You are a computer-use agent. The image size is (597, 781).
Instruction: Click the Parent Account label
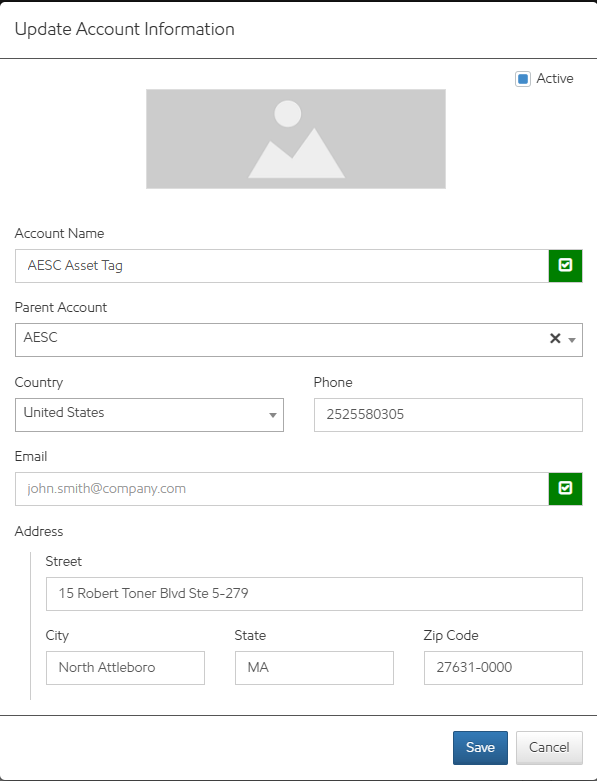pos(61,307)
